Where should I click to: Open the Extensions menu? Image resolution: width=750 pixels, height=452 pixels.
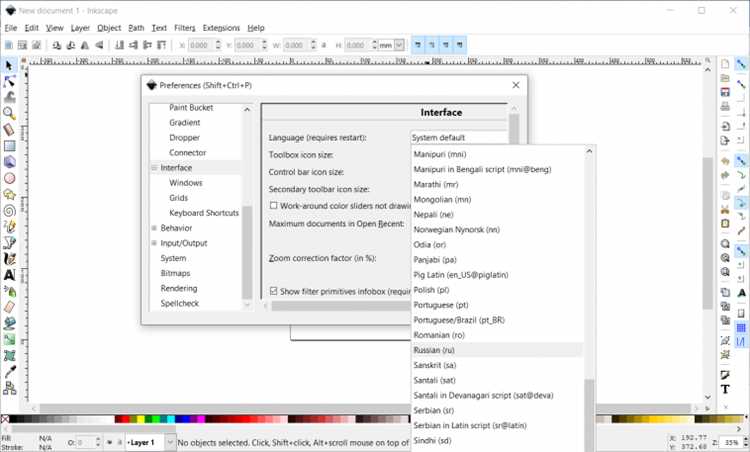[x=221, y=28]
